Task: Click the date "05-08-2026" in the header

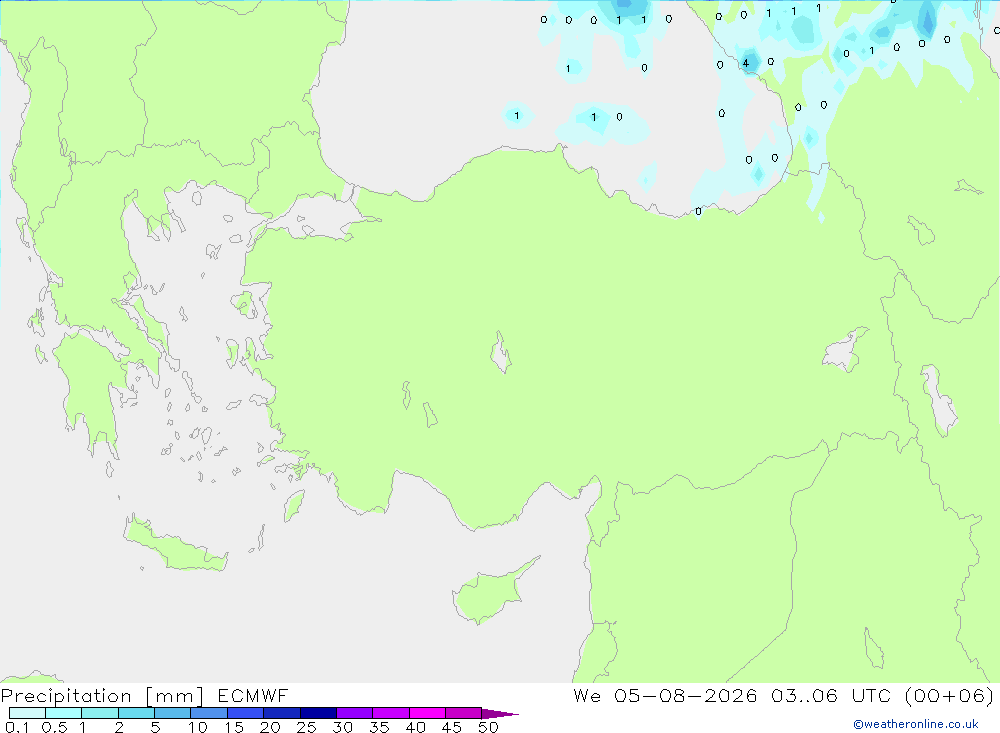Action: point(686,695)
